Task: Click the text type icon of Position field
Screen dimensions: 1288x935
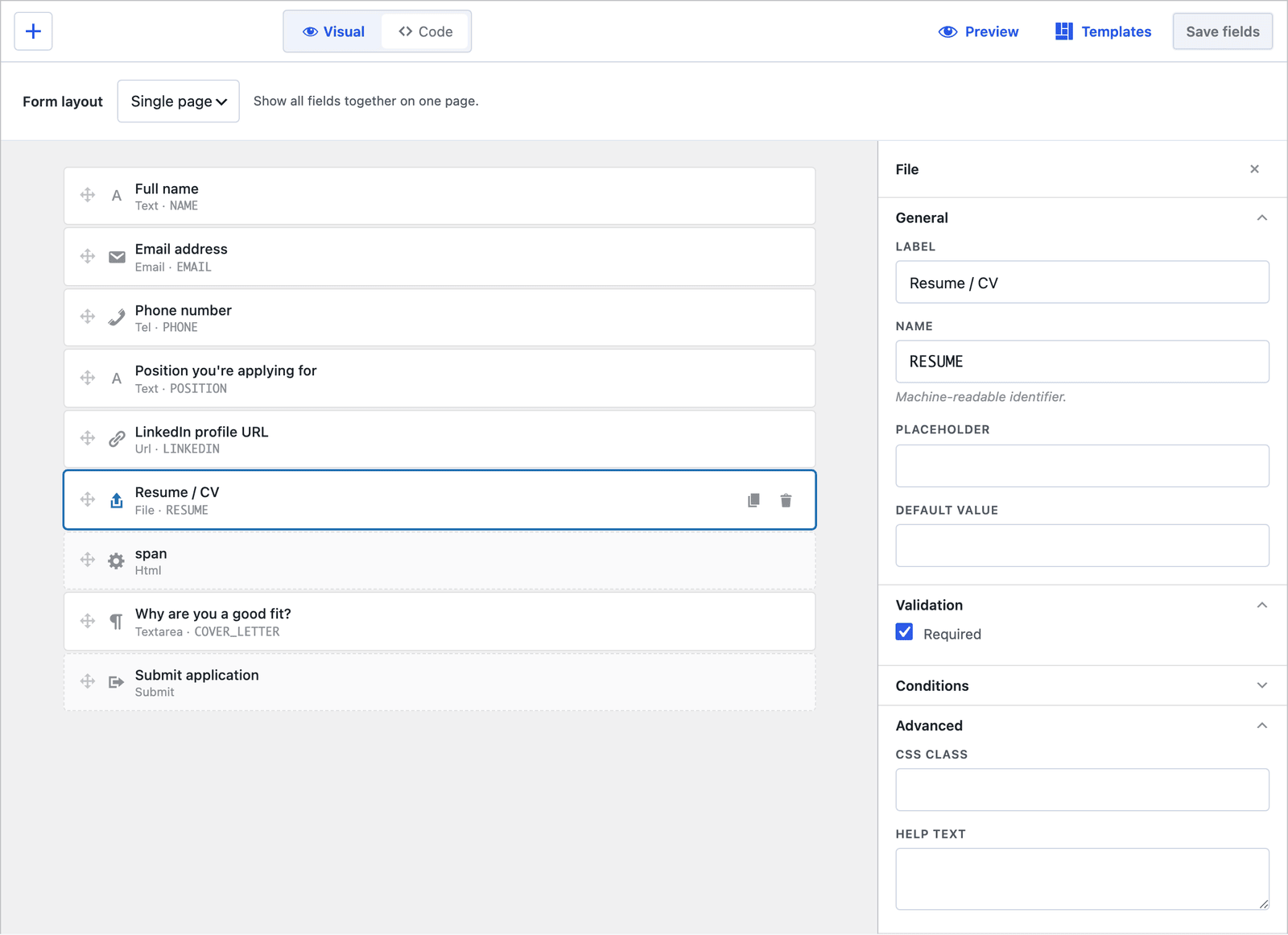Action: click(x=117, y=379)
